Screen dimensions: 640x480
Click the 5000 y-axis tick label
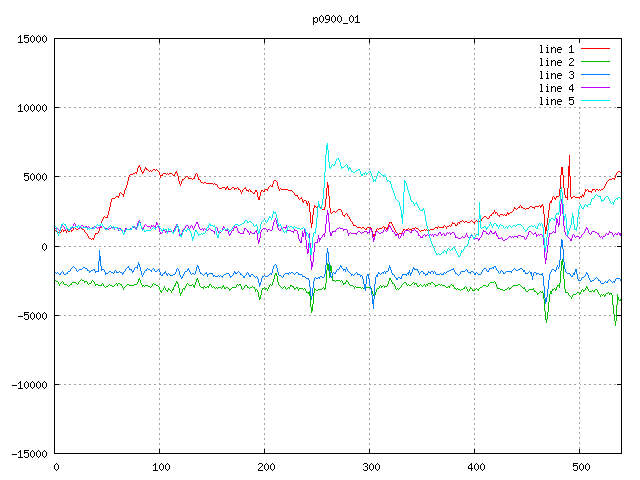click(35, 177)
